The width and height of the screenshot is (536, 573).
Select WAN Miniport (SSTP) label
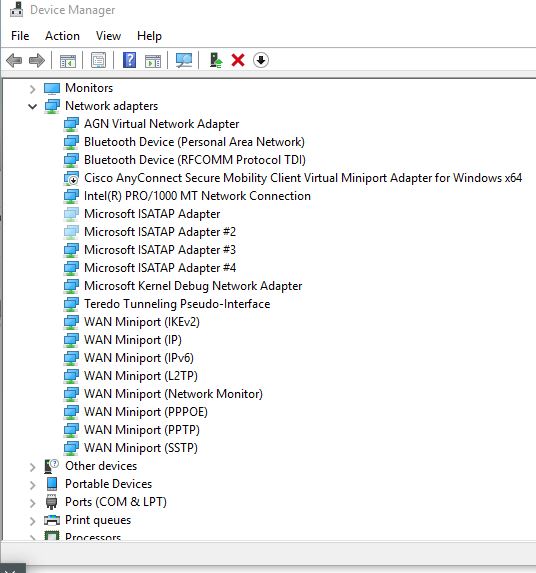141,448
